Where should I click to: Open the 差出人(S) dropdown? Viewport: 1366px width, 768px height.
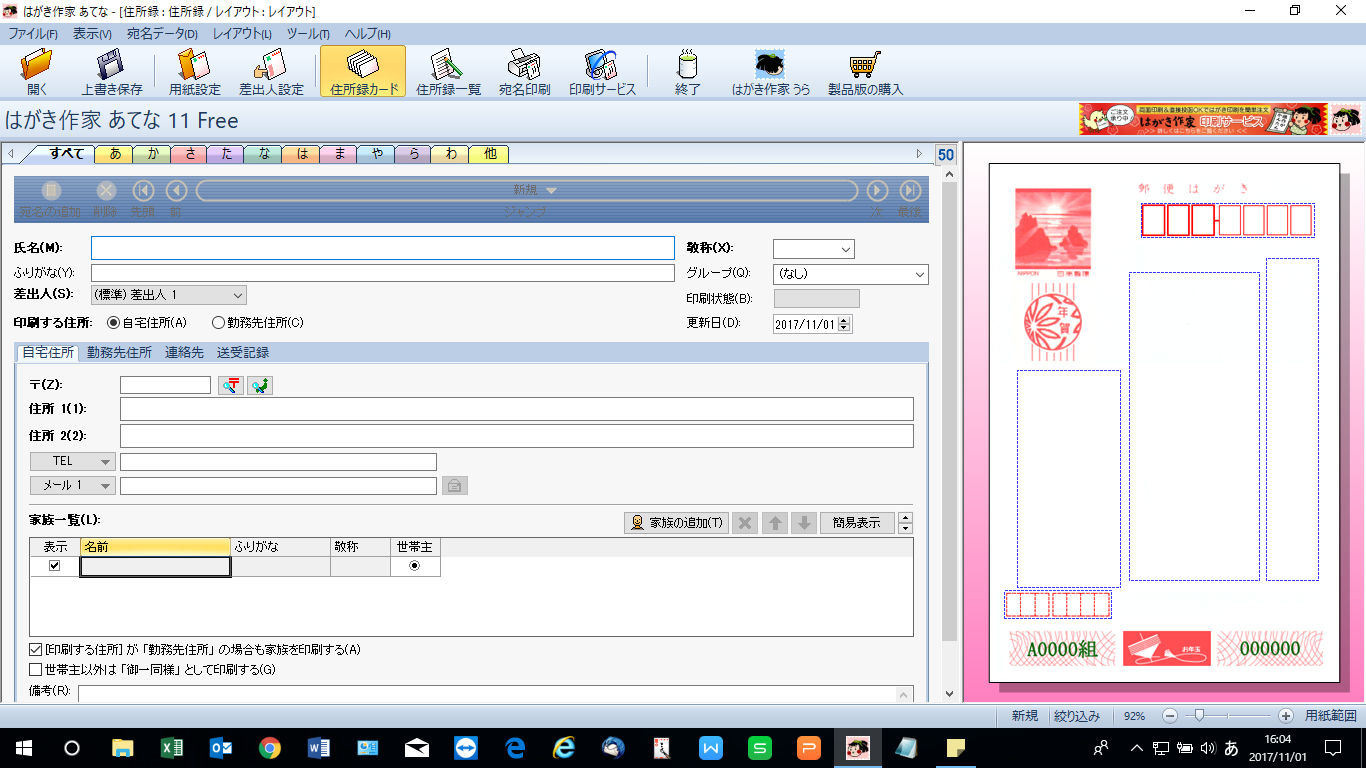[x=168, y=295]
